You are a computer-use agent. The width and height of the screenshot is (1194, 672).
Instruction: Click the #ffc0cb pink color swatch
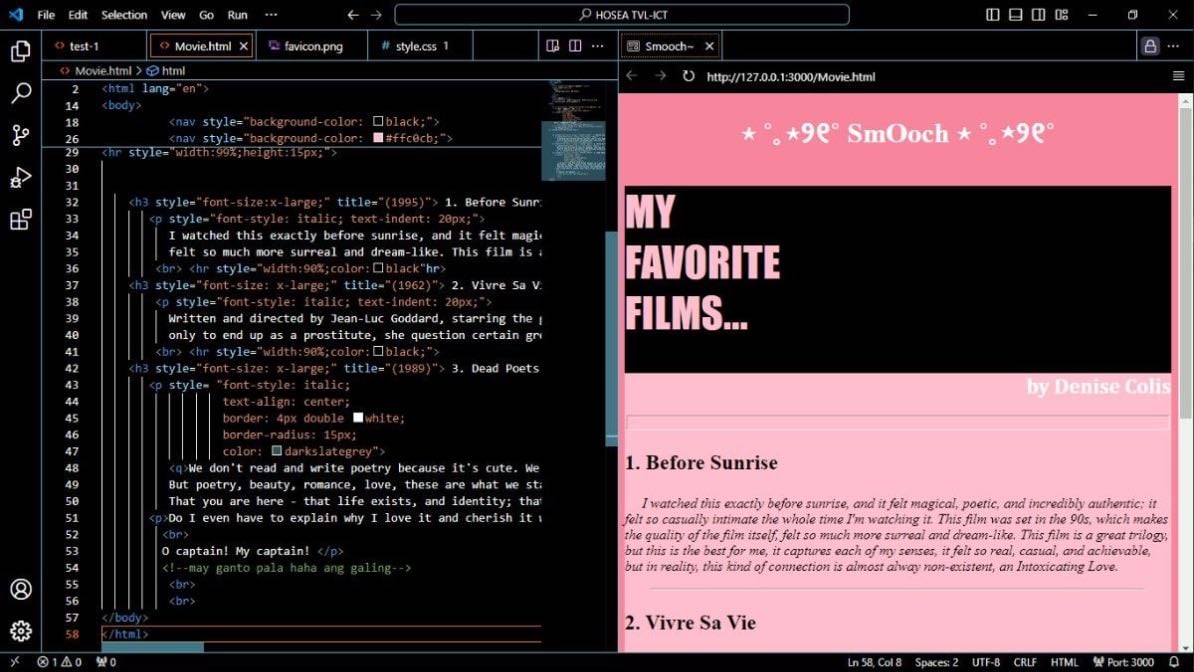coord(378,138)
